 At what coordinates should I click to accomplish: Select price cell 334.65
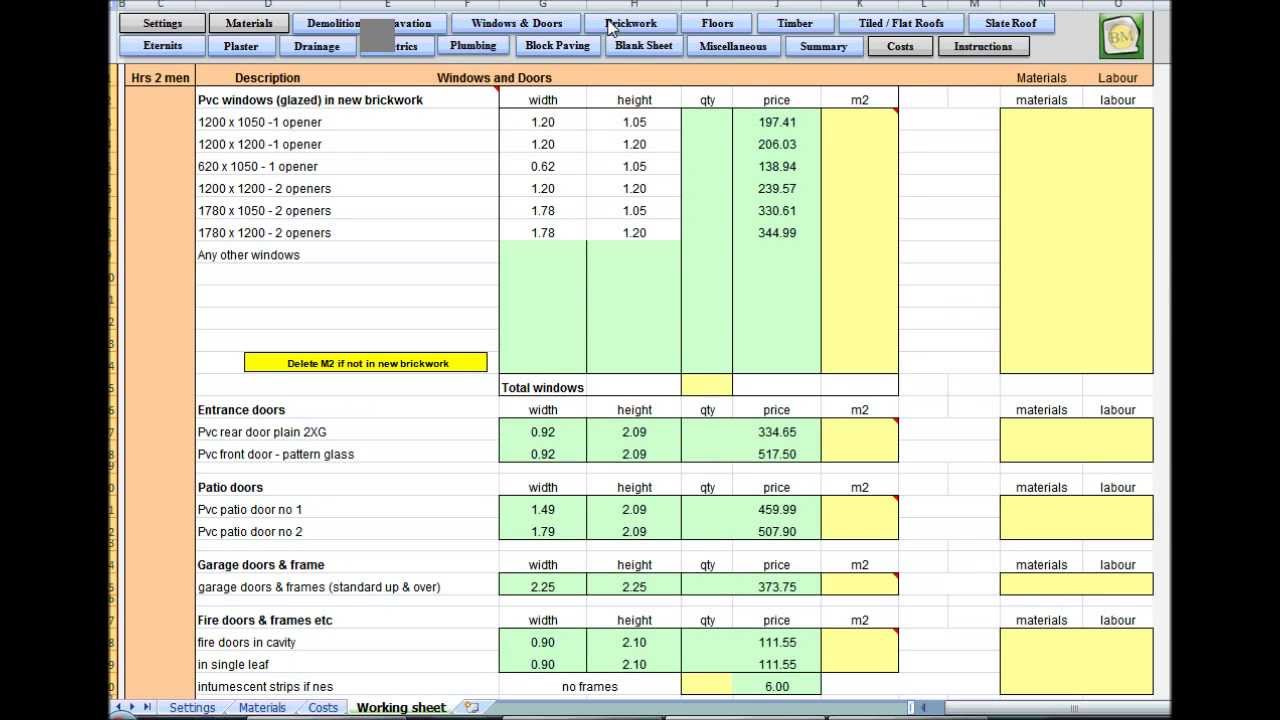pos(777,432)
